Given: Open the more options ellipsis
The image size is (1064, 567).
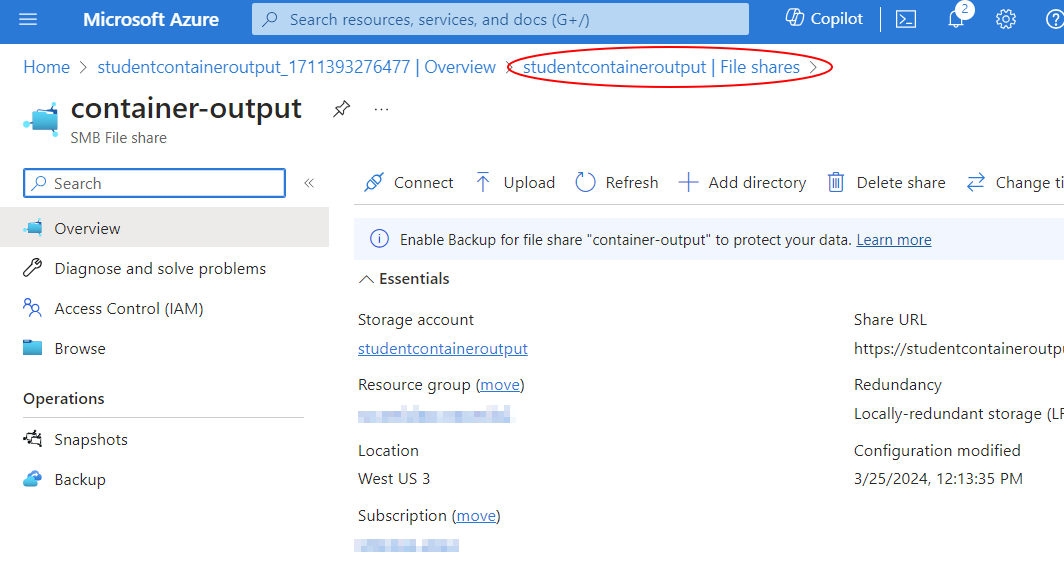Looking at the screenshot, I should click(x=381, y=109).
